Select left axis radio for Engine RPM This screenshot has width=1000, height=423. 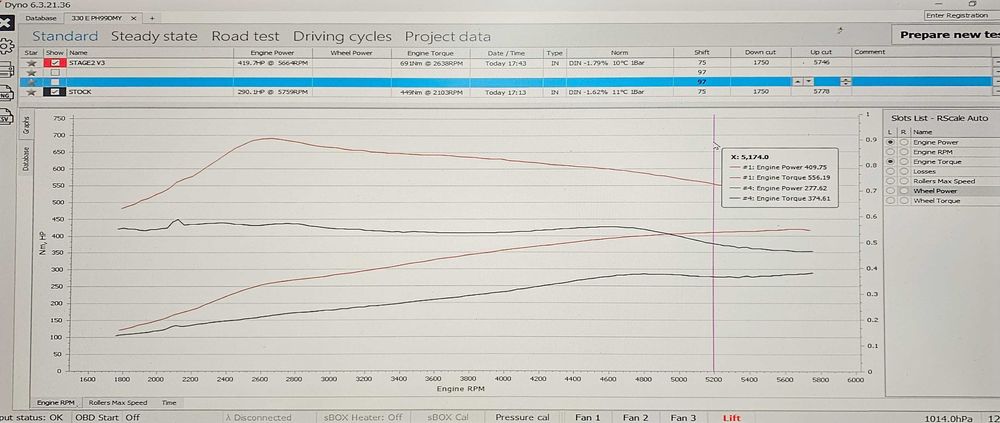pos(891,152)
